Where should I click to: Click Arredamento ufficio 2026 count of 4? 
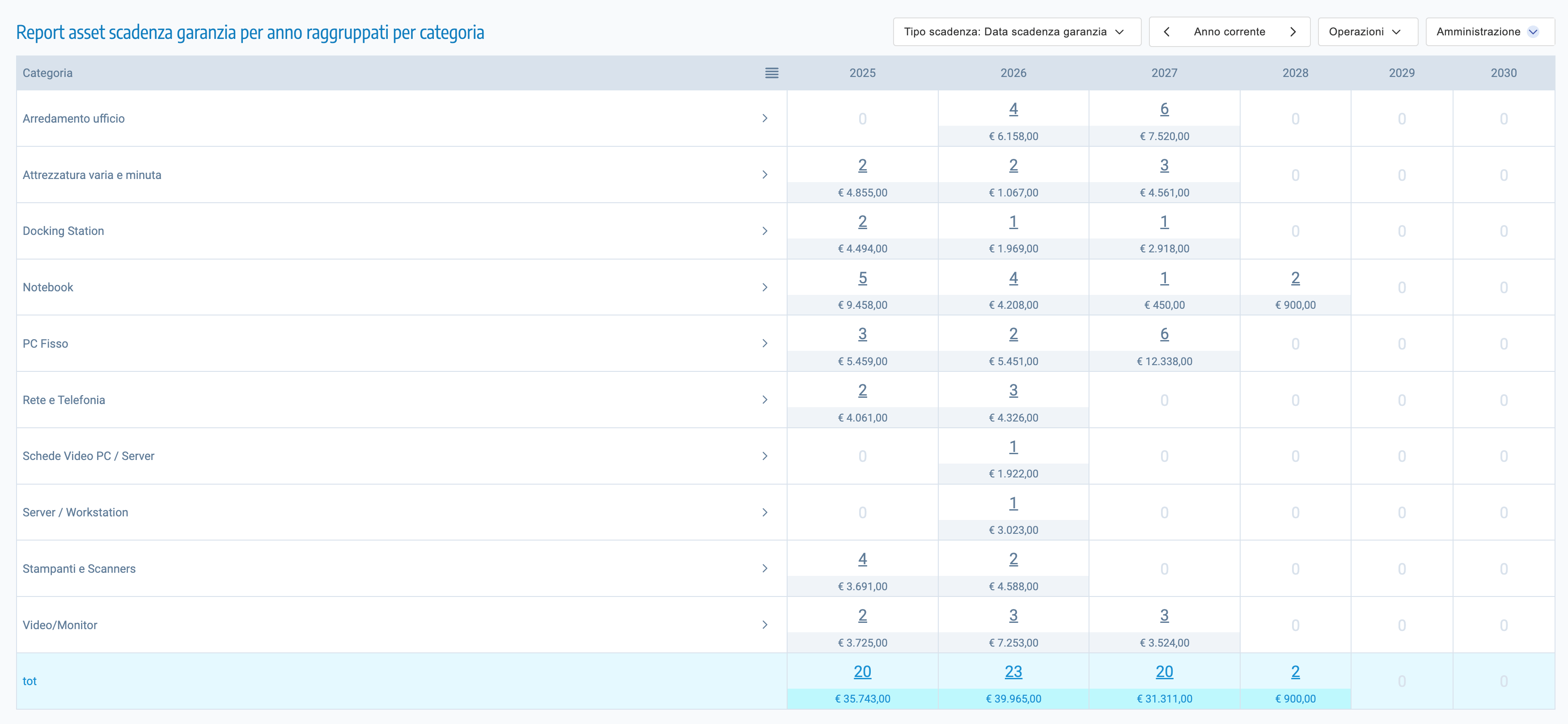(1013, 109)
